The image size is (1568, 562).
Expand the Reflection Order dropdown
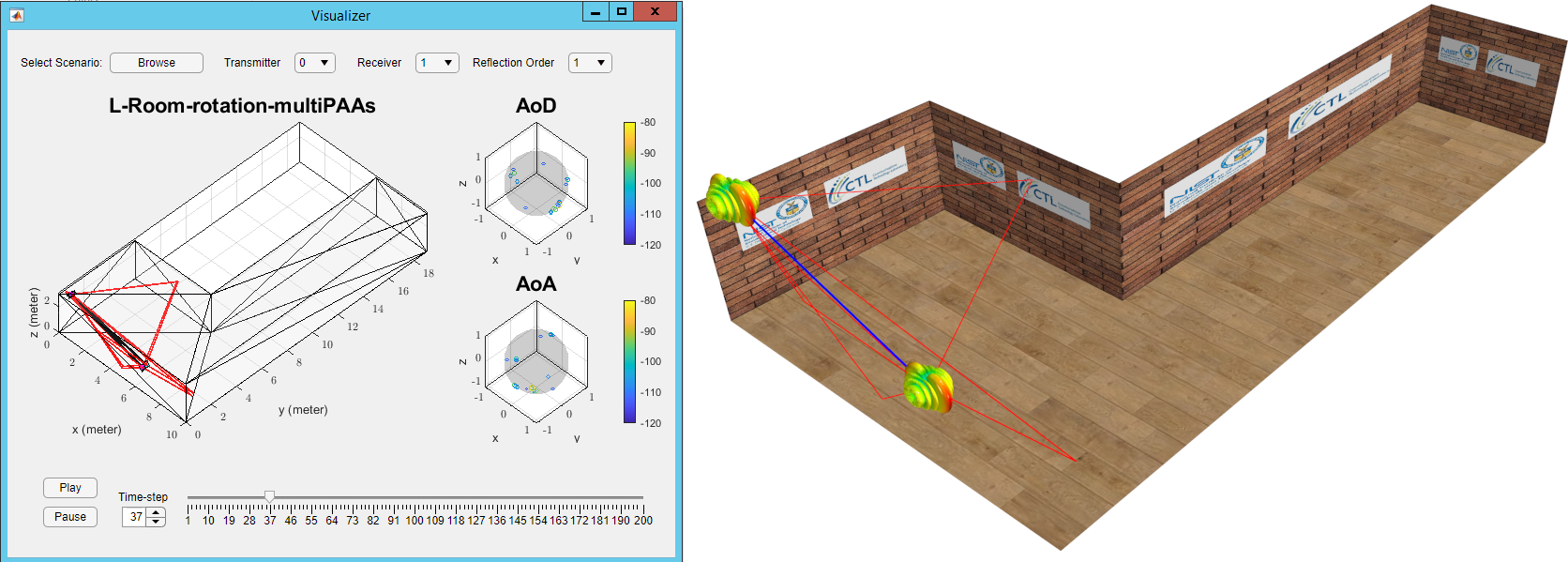590,63
